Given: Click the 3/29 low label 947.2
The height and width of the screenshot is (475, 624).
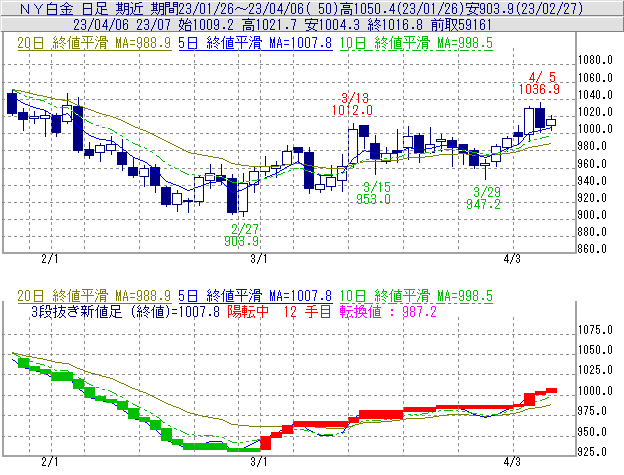Looking at the screenshot, I should click(x=483, y=204).
